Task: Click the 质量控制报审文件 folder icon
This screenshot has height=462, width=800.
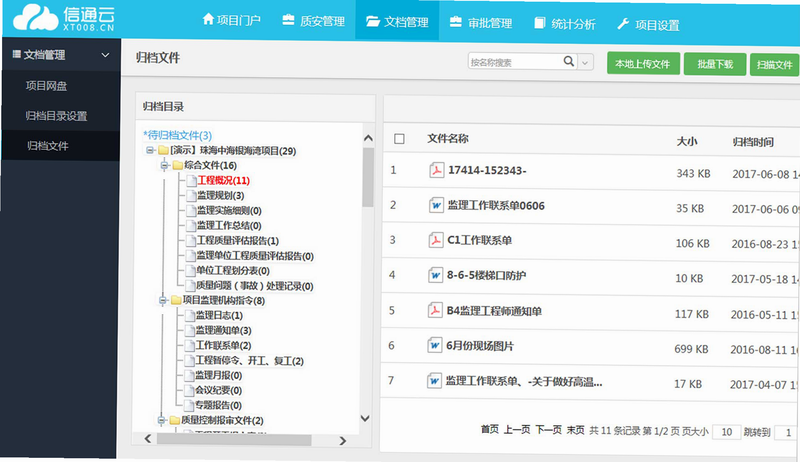Action: pyautogui.click(x=174, y=420)
